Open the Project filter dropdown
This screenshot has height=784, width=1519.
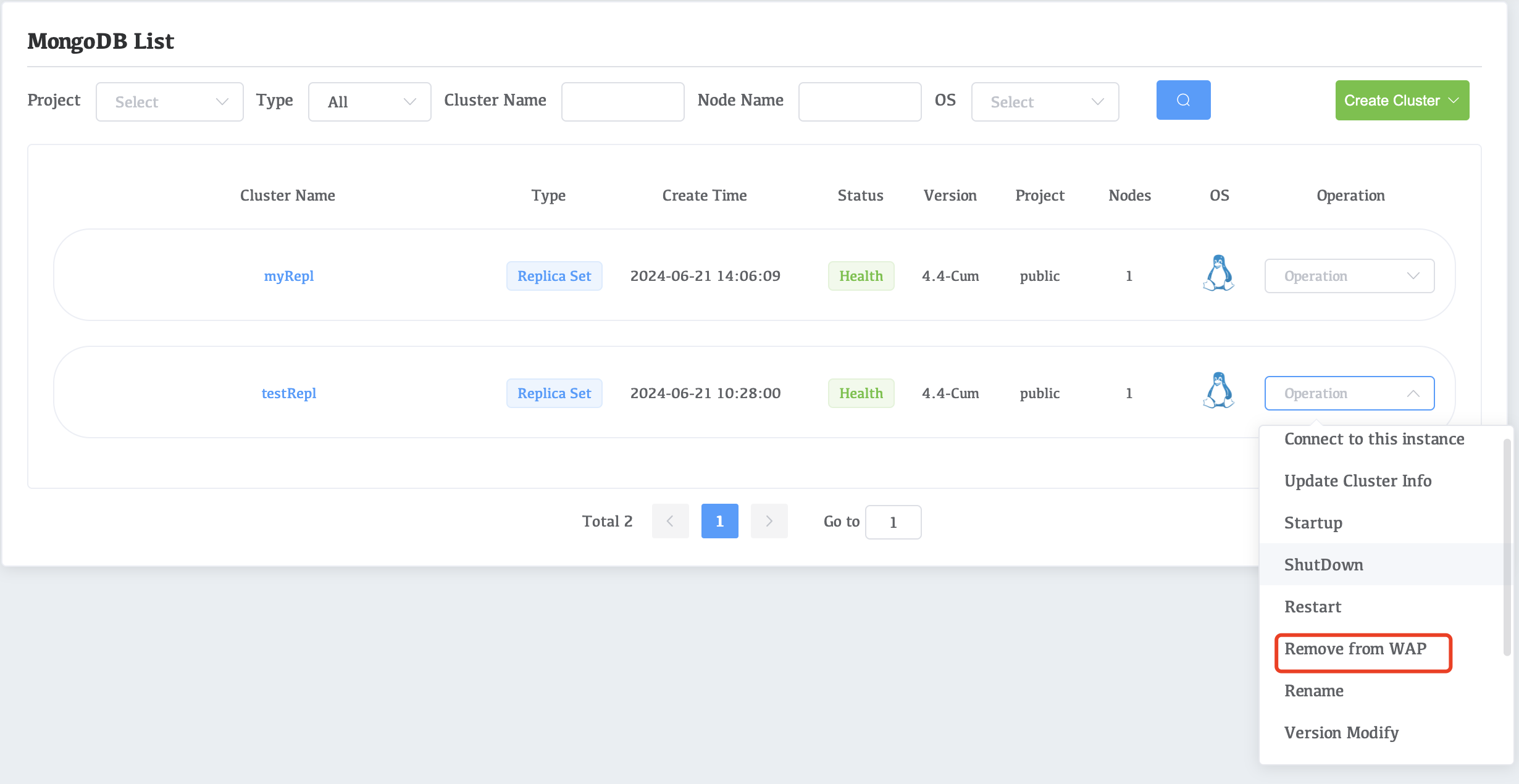coord(170,102)
